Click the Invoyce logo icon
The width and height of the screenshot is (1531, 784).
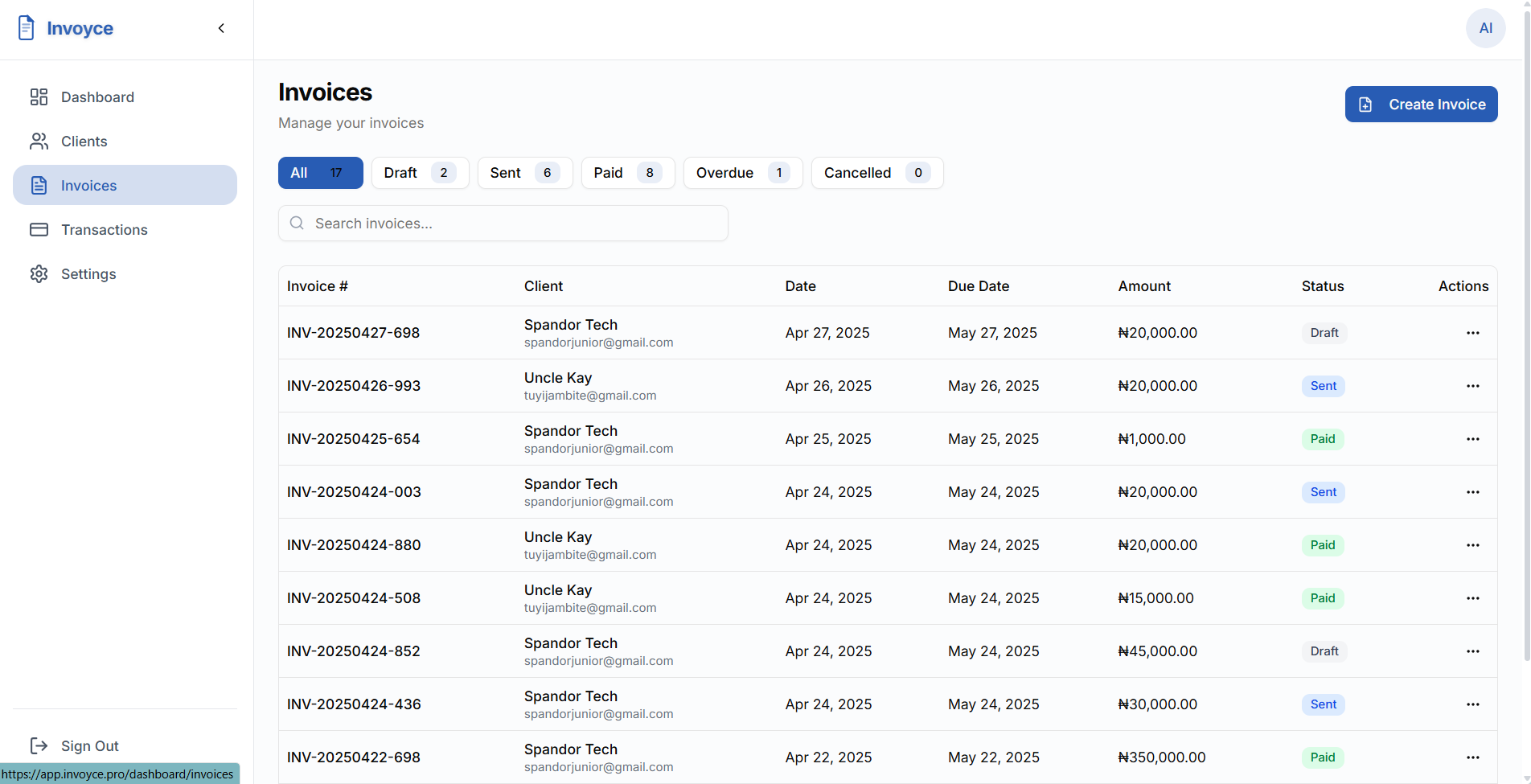[27, 28]
